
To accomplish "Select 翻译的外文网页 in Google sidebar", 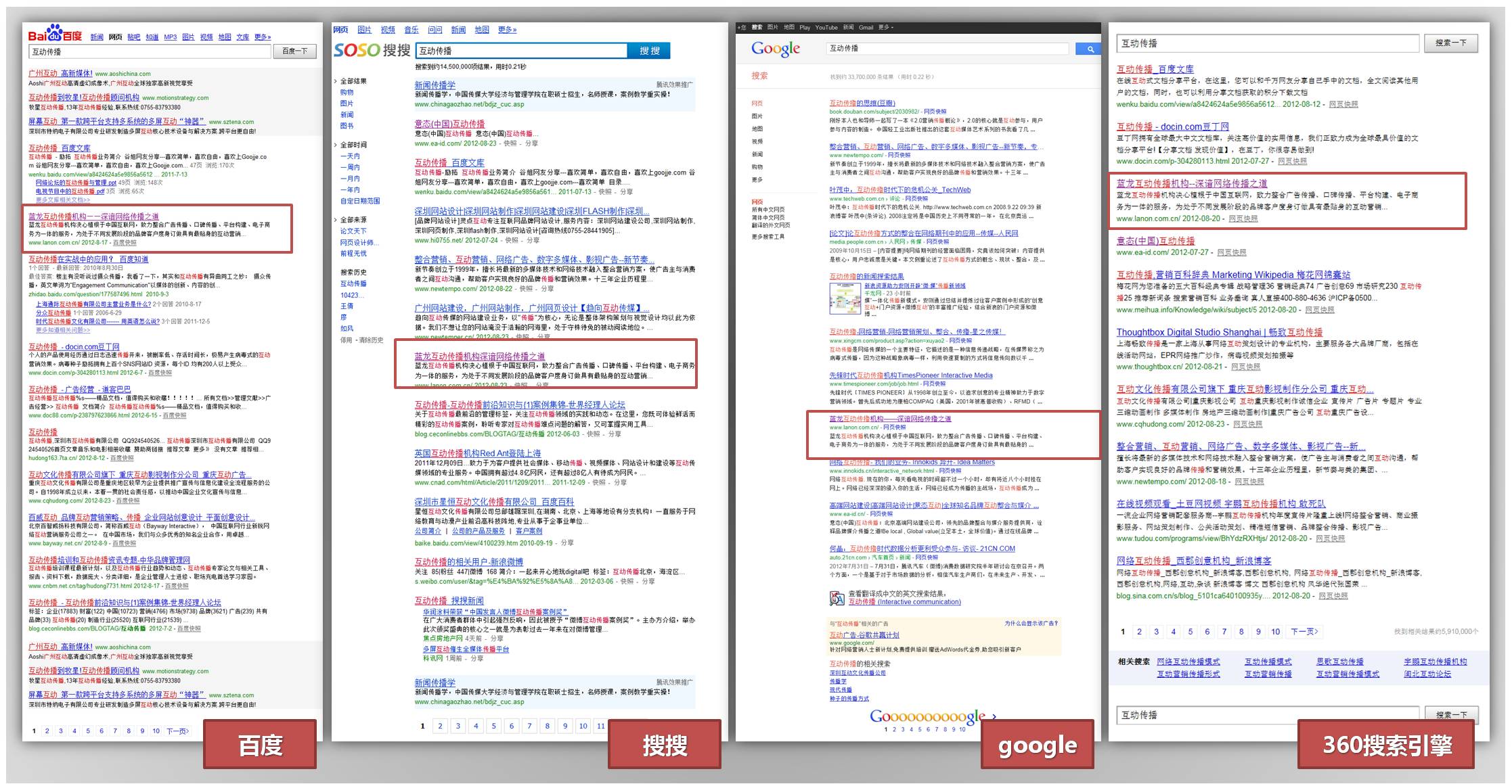I will 770,225.
